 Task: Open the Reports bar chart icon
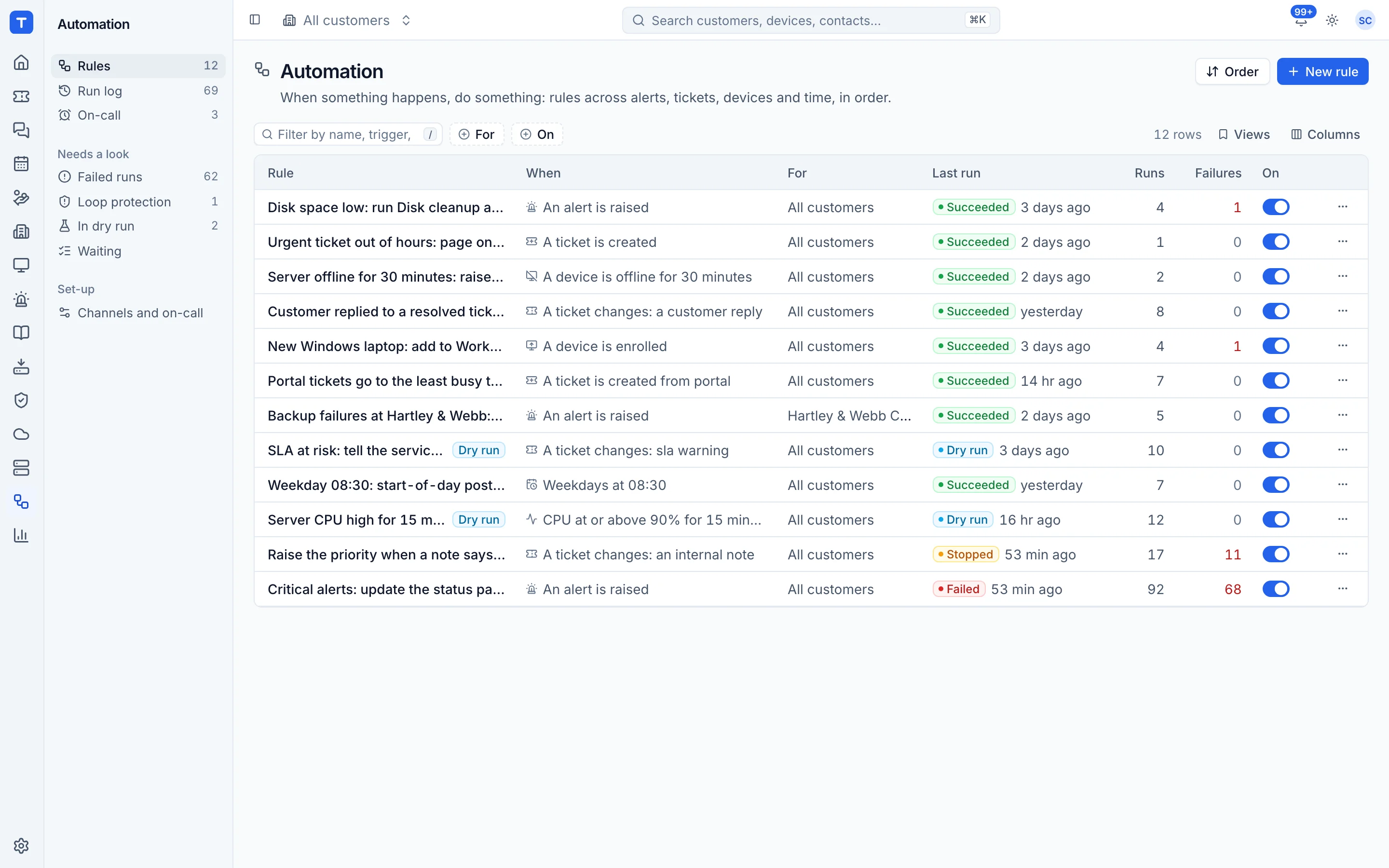coord(21,536)
